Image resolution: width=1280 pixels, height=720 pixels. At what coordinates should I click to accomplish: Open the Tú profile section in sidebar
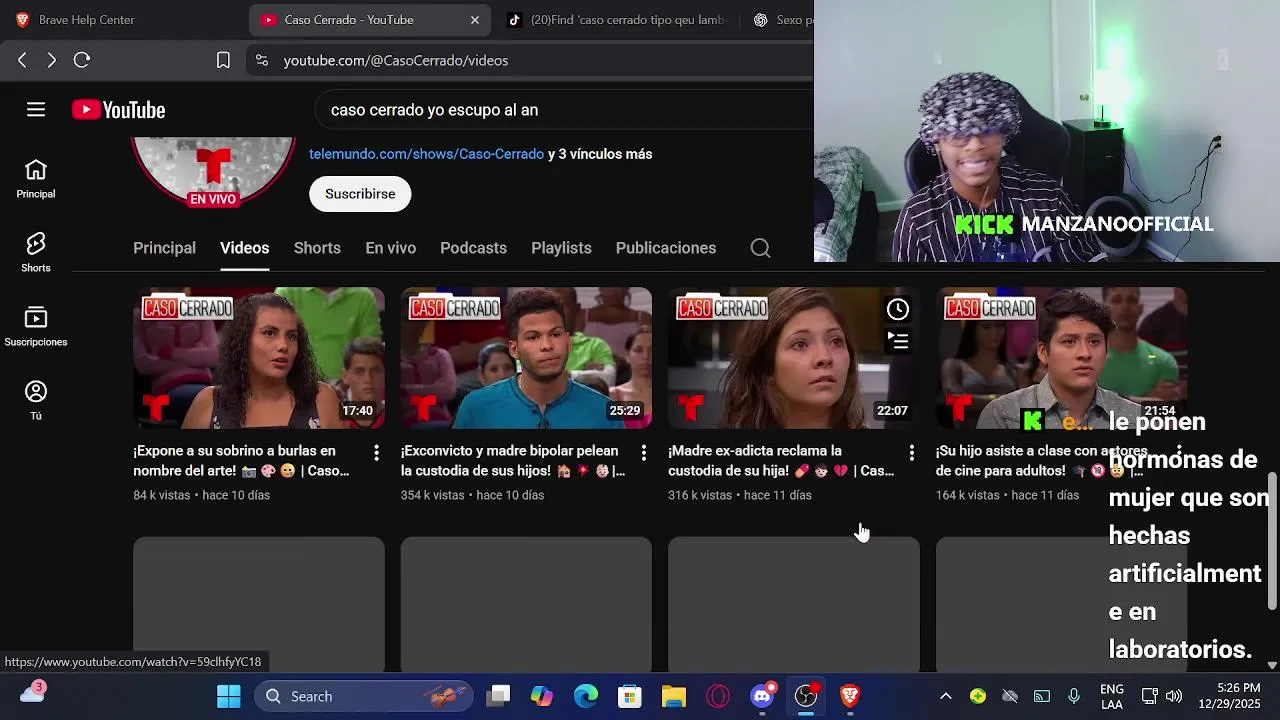pos(36,402)
